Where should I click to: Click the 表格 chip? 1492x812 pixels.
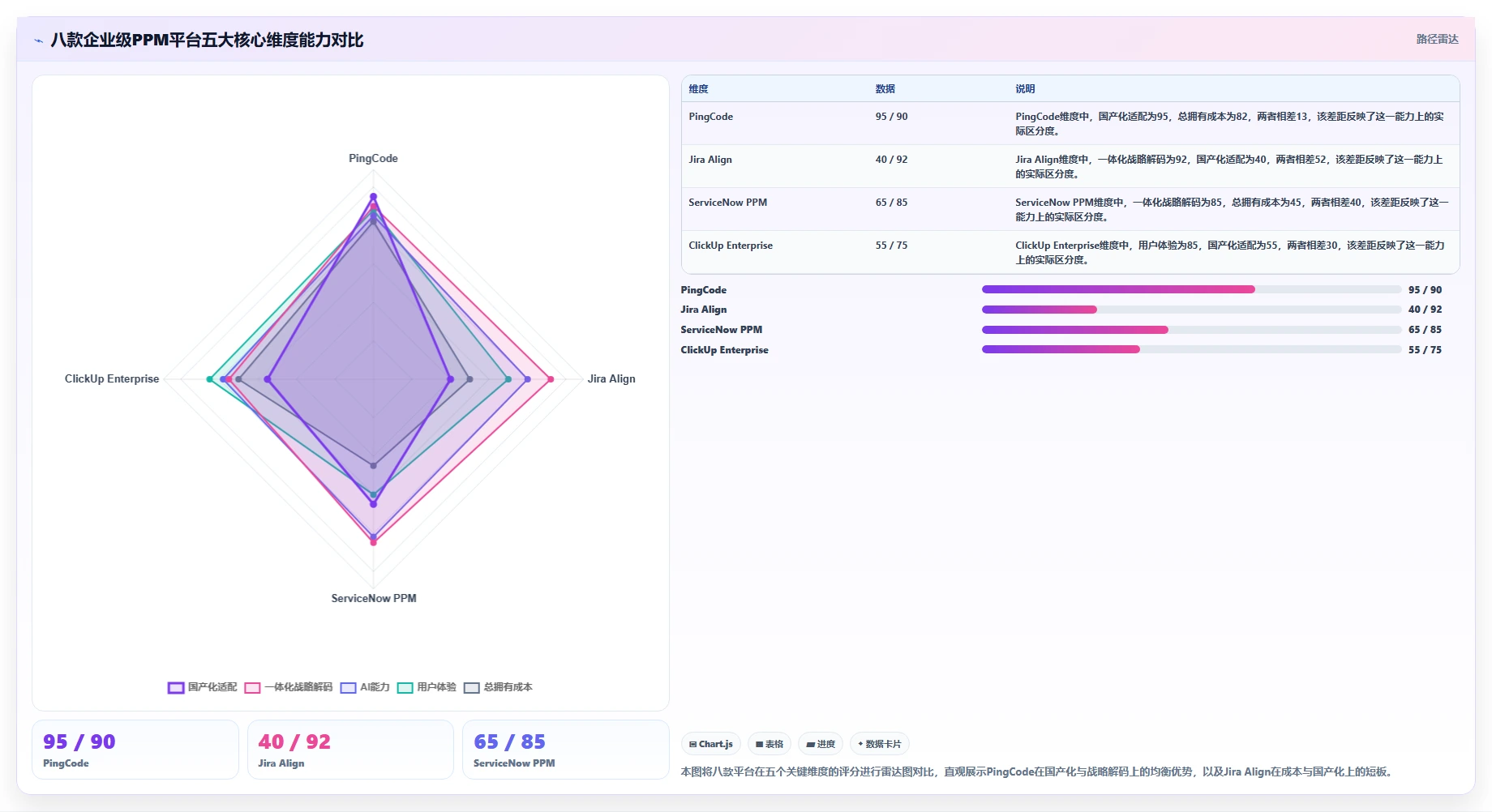click(770, 744)
